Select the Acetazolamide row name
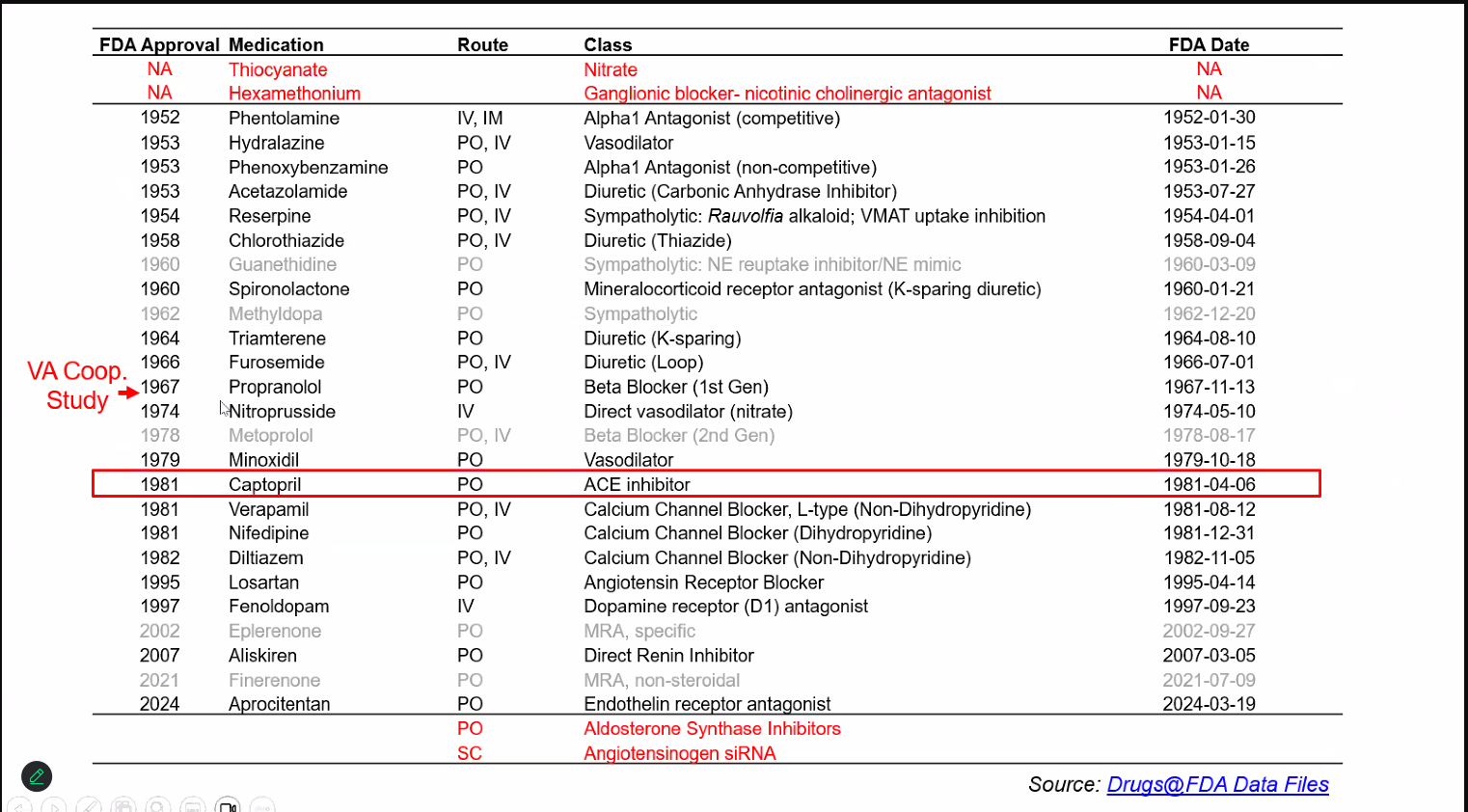1468x812 pixels. coord(287,191)
